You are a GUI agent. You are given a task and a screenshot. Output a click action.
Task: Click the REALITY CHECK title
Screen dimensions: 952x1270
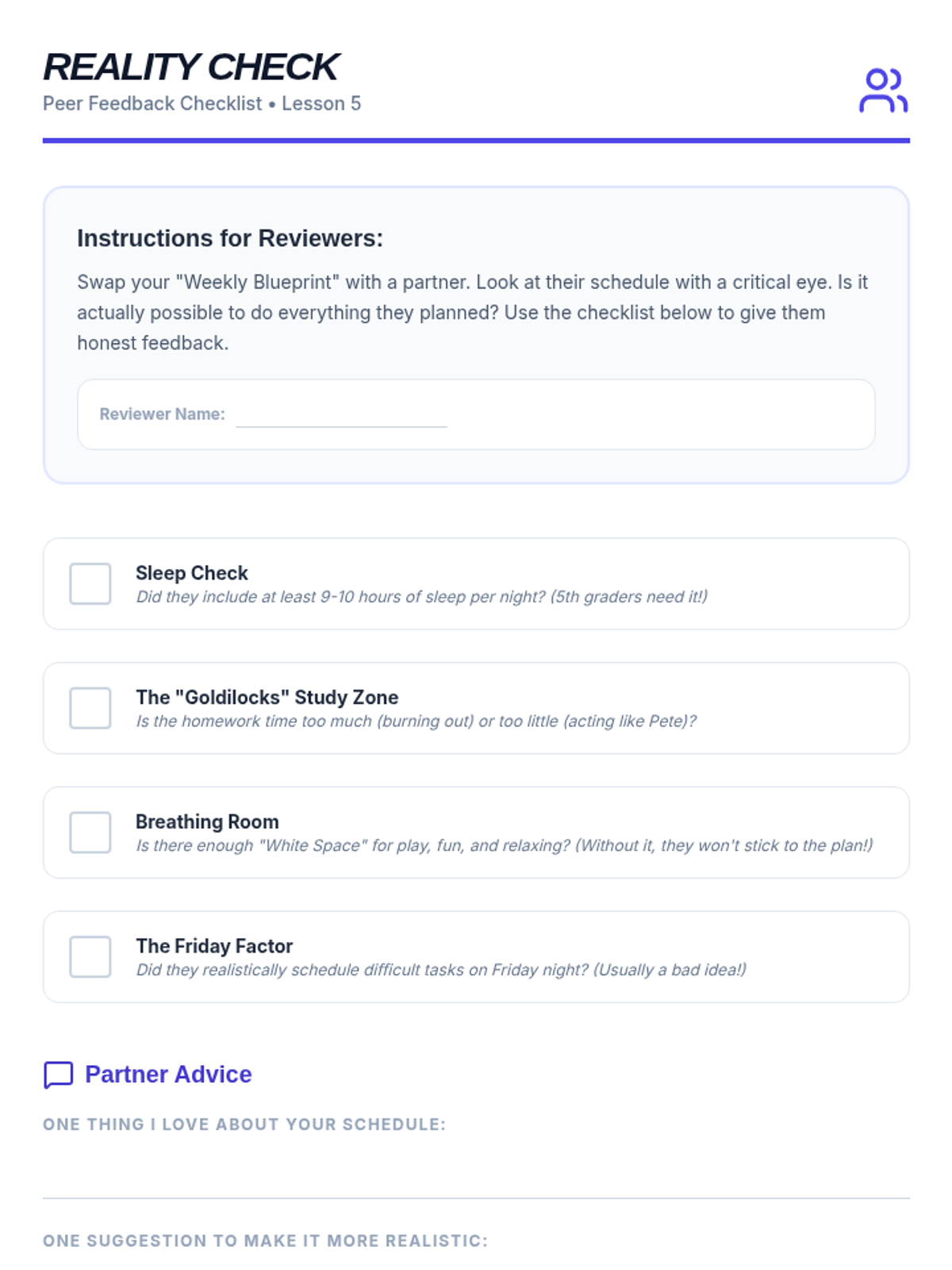tap(191, 67)
